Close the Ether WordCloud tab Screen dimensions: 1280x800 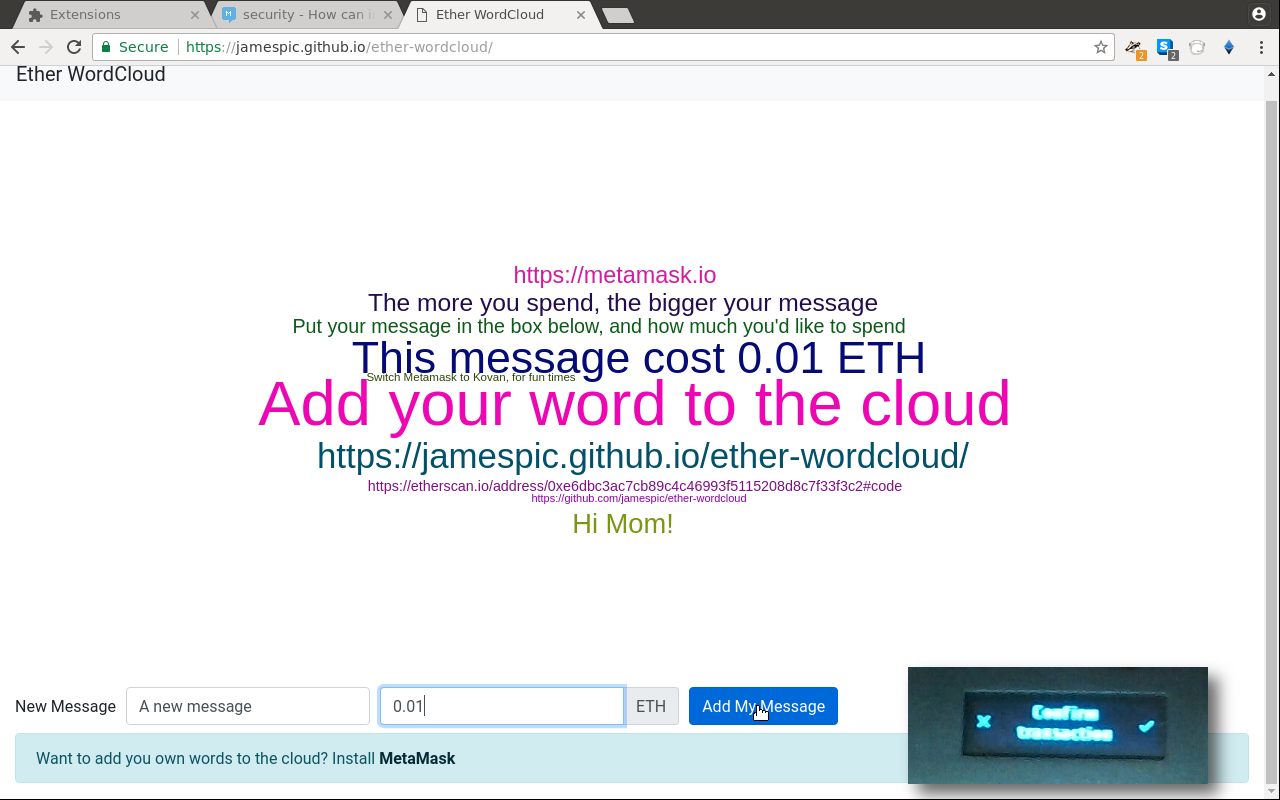[x=581, y=15]
